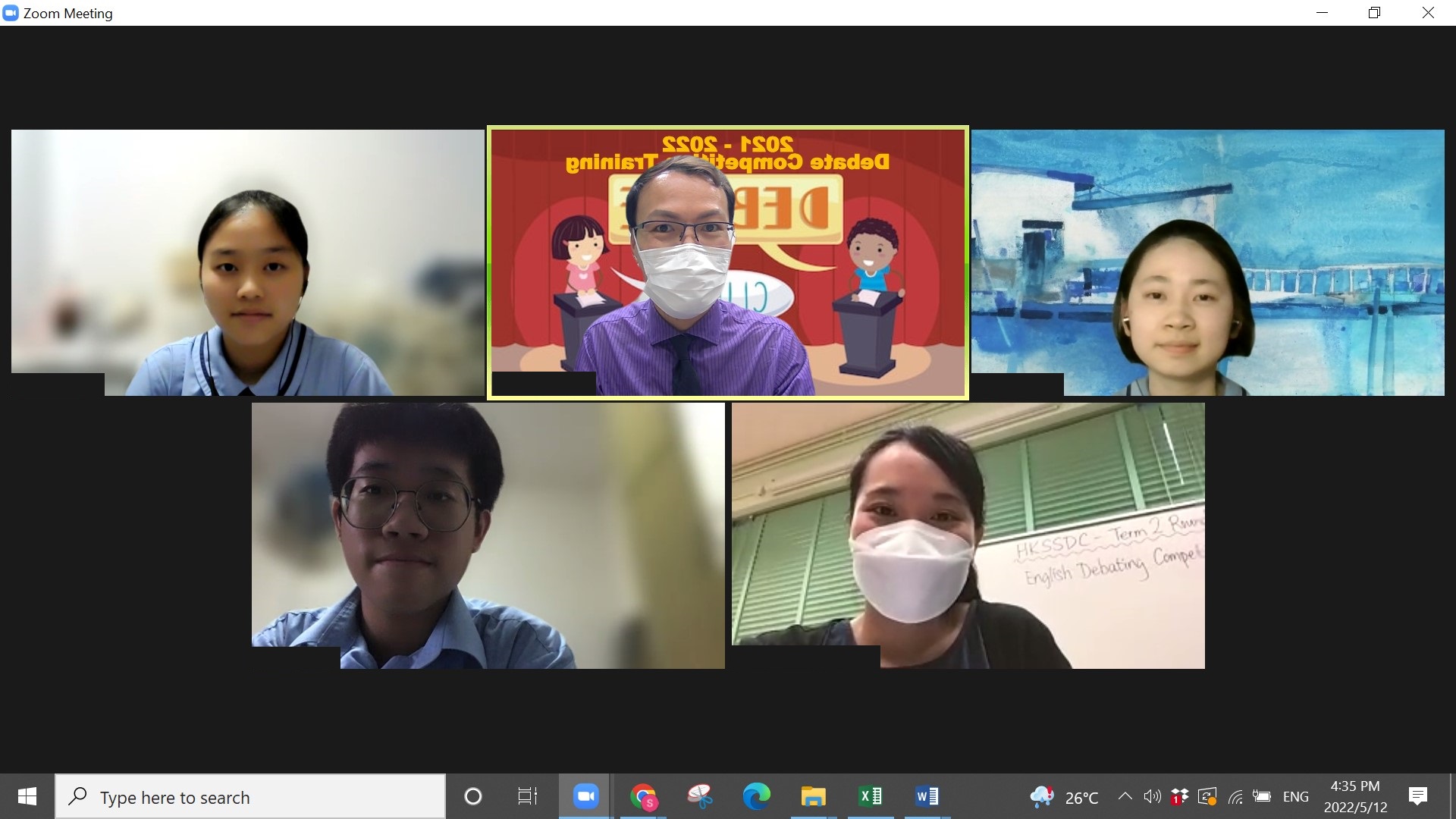Screen dimensions: 1456x819
Task: Open sync status tray icon
Action: tap(1207, 796)
